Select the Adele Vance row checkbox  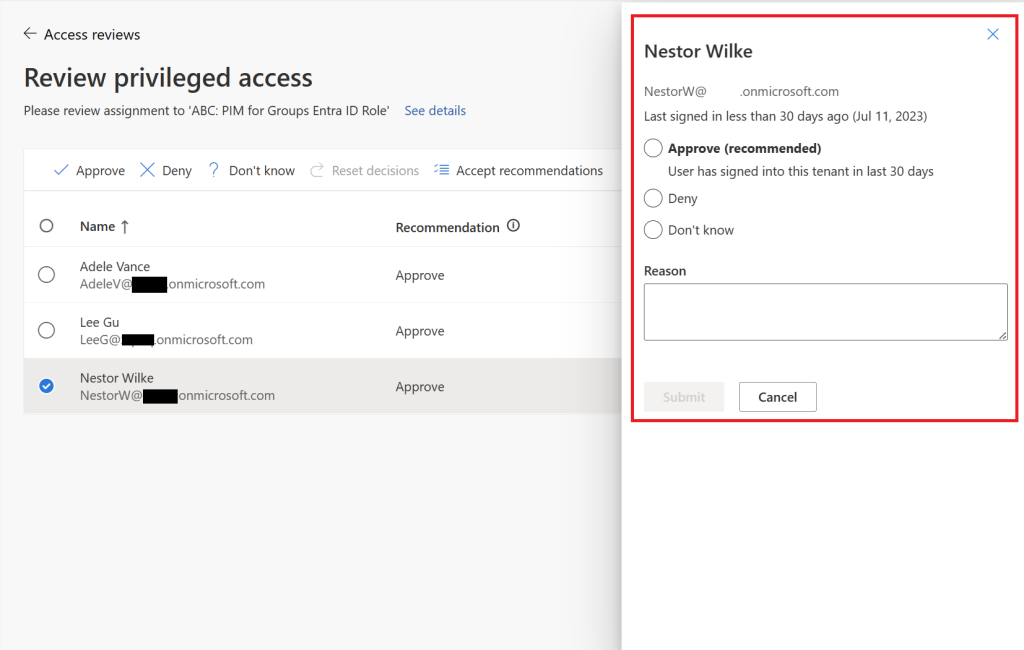pos(46,275)
